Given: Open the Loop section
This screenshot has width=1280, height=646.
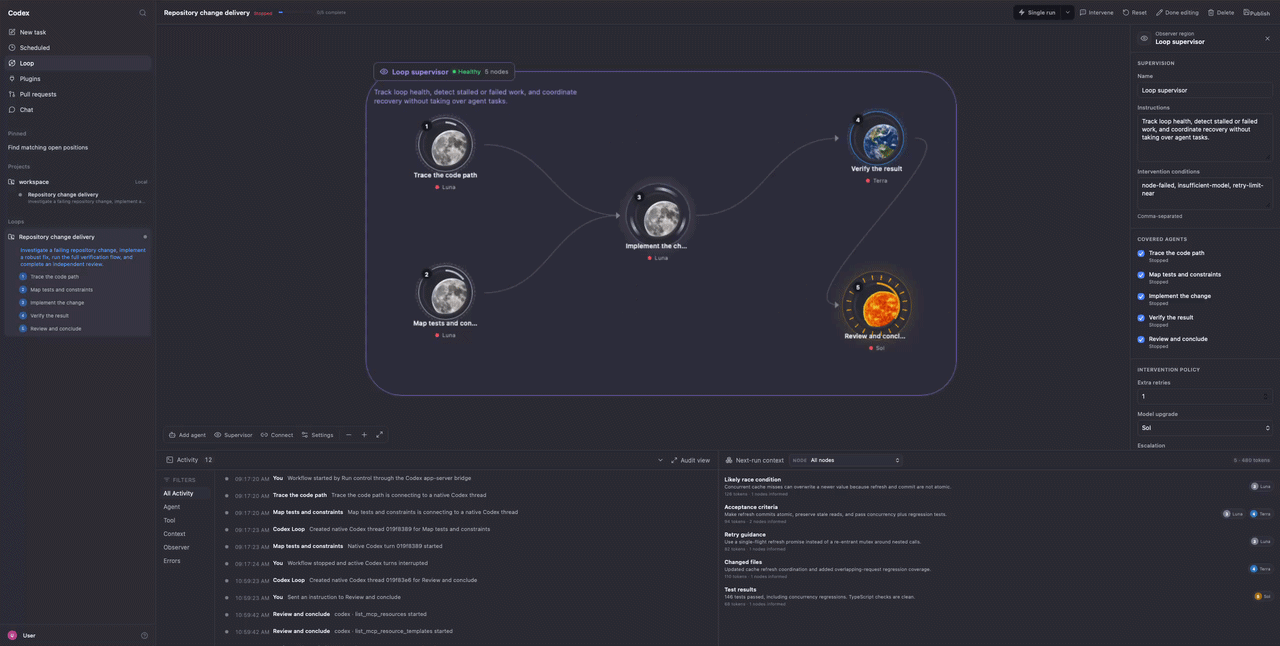Looking at the screenshot, I should click(78, 63).
